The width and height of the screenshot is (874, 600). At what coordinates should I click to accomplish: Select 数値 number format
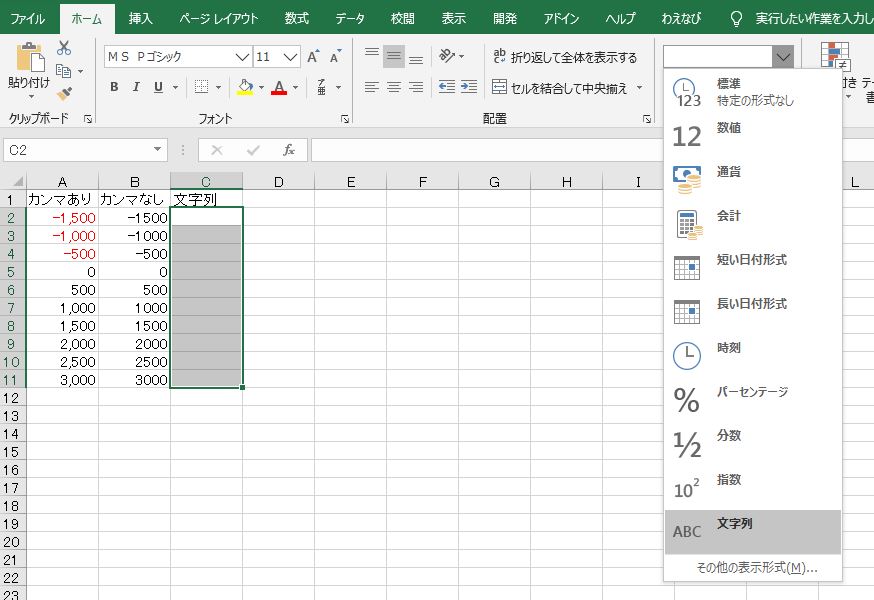click(x=752, y=136)
